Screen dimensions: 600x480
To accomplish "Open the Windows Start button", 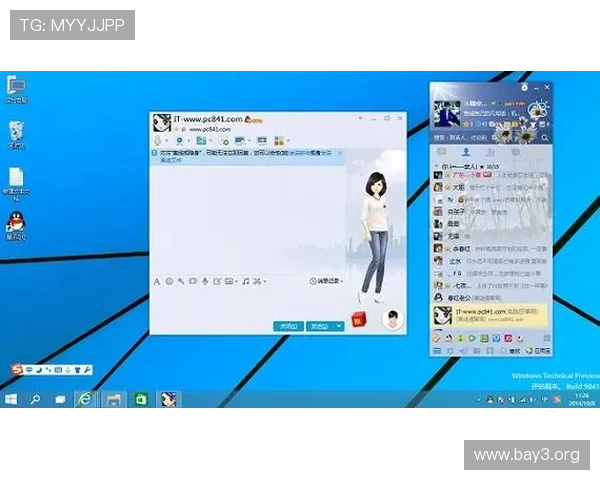I will pyautogui.click(x=11, y=399).
